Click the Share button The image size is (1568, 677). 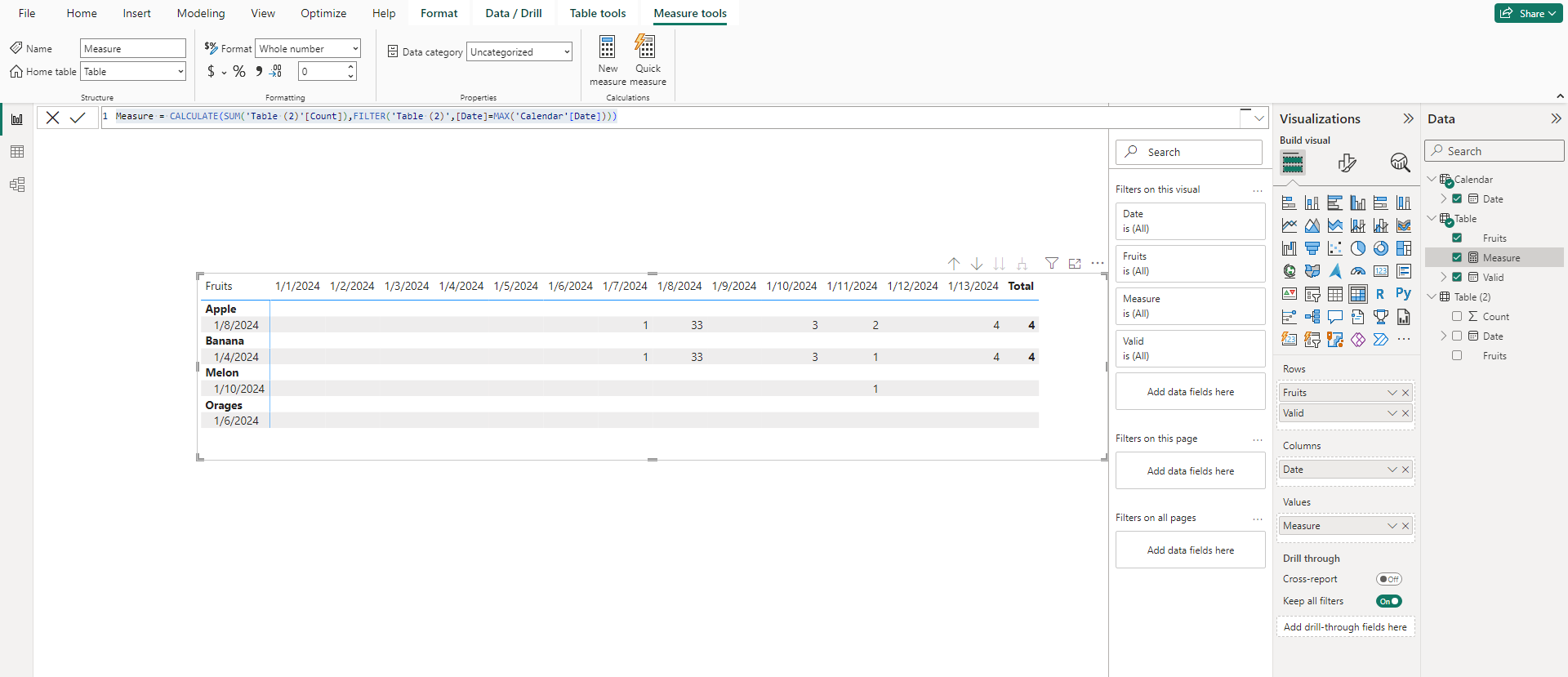click(x=1528, y=13)
